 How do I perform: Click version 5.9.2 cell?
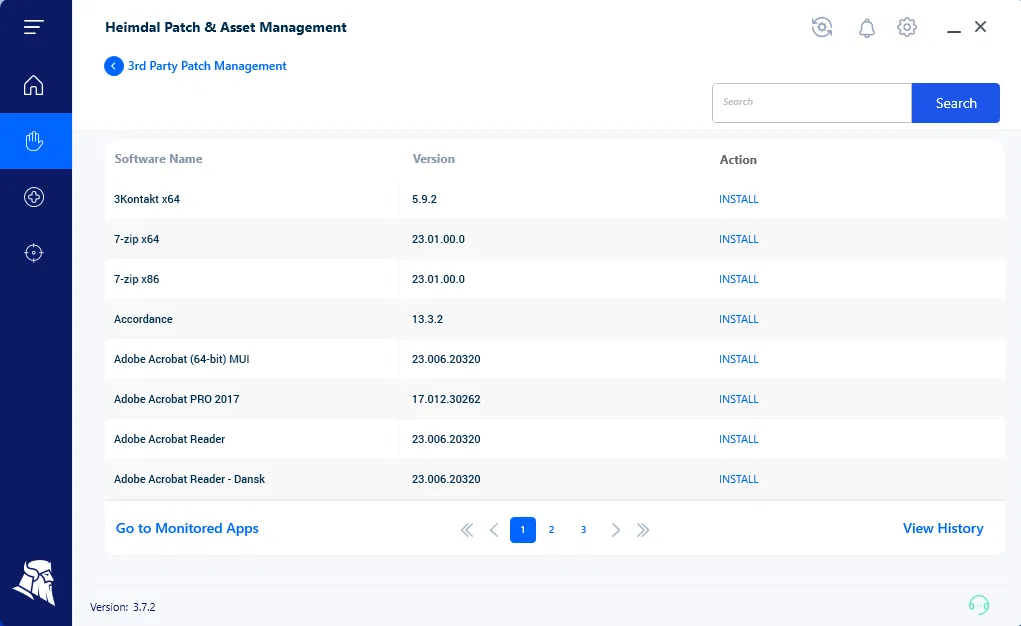[x=425, y=199]
